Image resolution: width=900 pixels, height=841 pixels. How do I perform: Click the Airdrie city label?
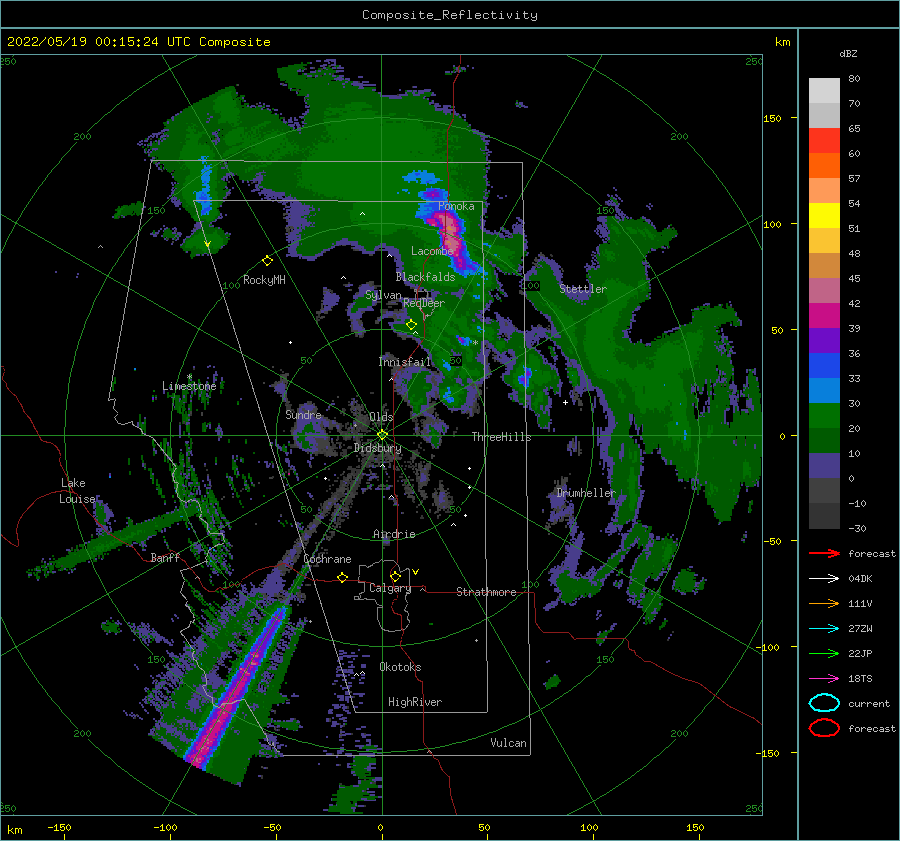(394, 534)
